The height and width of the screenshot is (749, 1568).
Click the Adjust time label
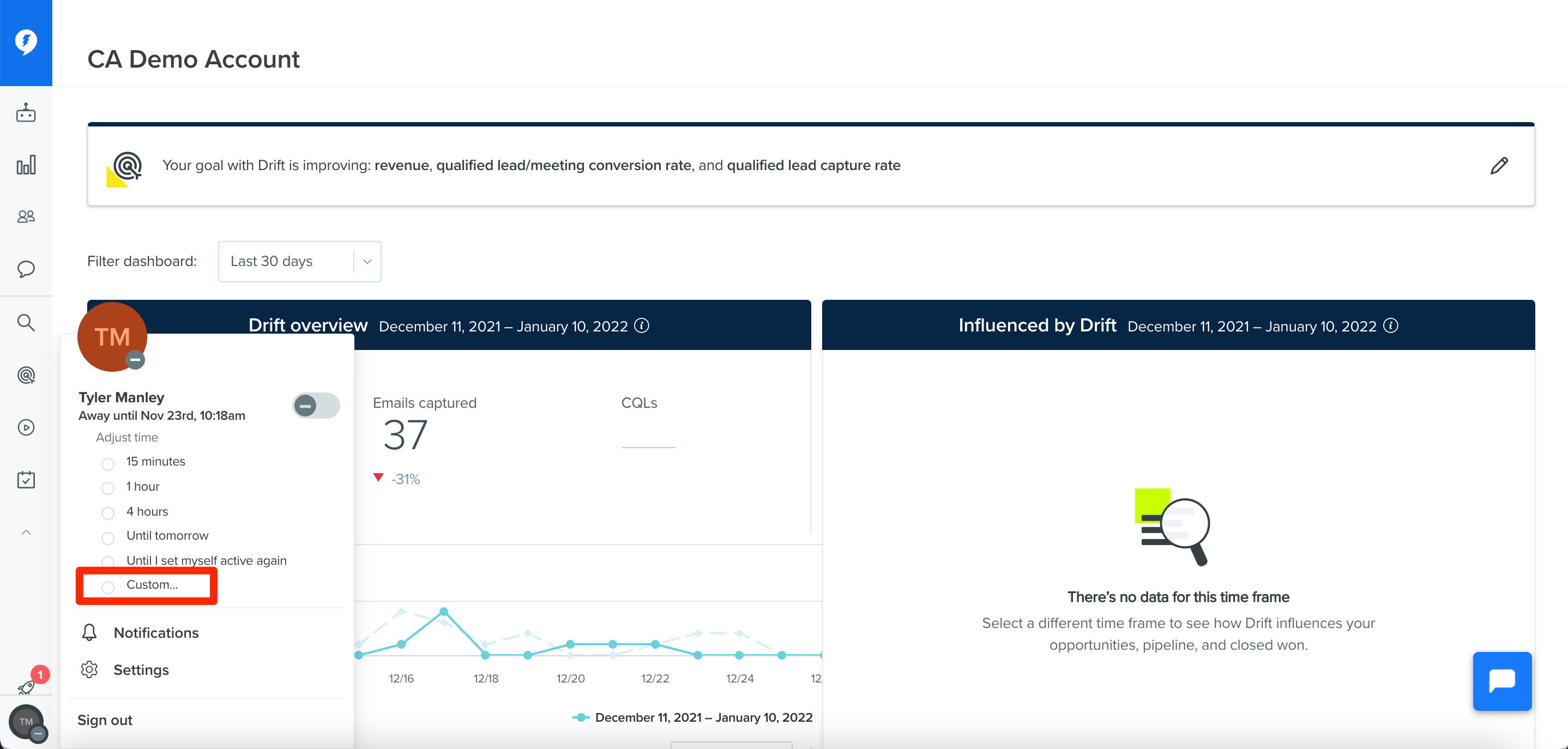pyautogui.click(x=126, y=437)
